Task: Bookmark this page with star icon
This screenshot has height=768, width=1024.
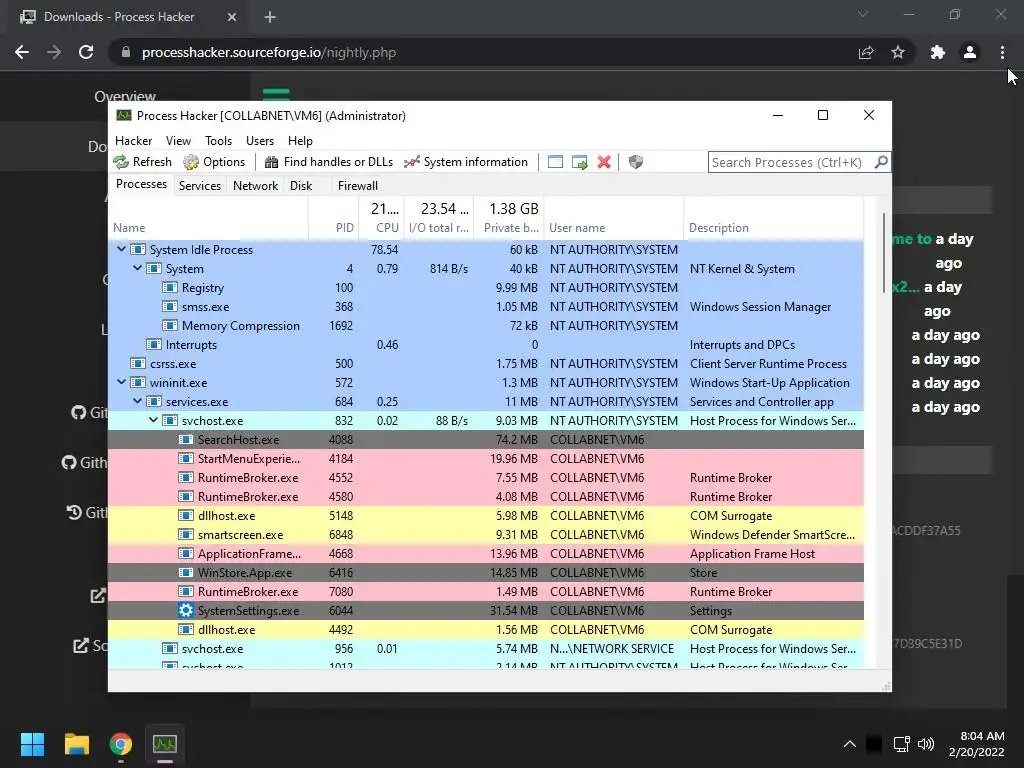Action: coord(898,52)
